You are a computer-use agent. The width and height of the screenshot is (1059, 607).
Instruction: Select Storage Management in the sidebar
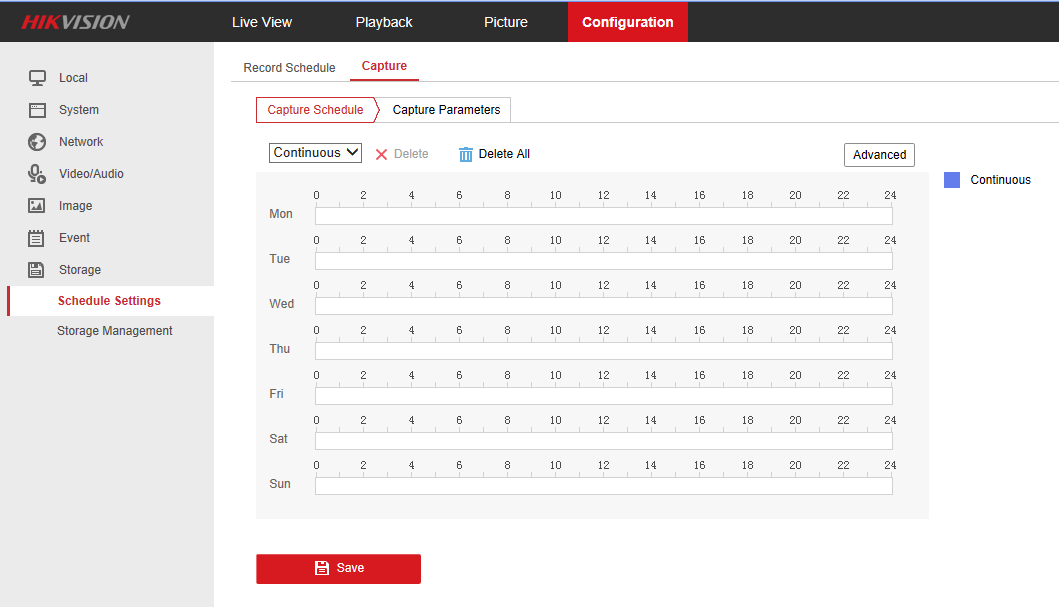pyautogui.click(x=114, y=331)
